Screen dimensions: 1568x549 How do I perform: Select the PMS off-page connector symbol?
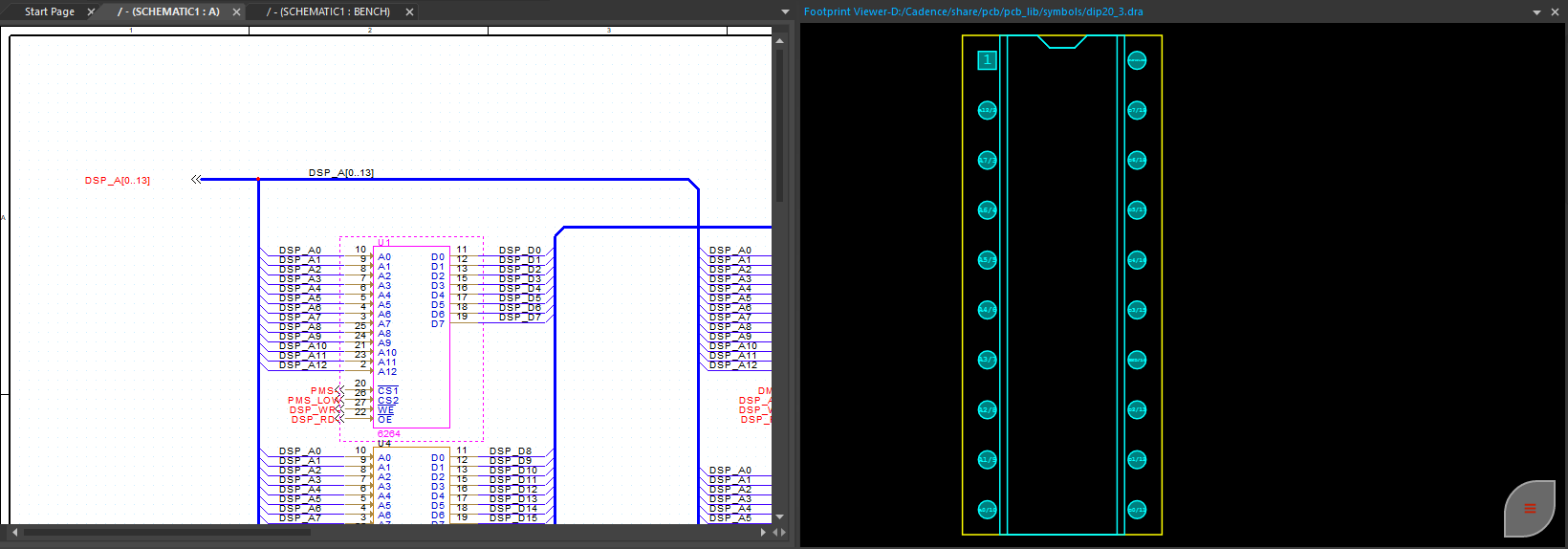339,390
